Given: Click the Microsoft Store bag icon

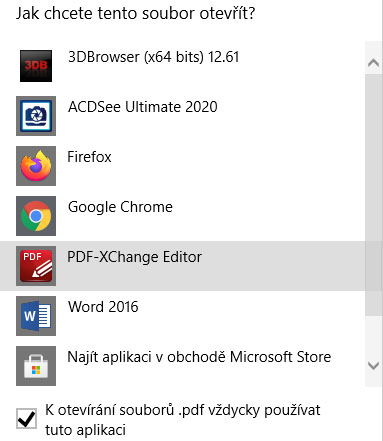Looking at the screenshot, I should (x=36, y=366).
